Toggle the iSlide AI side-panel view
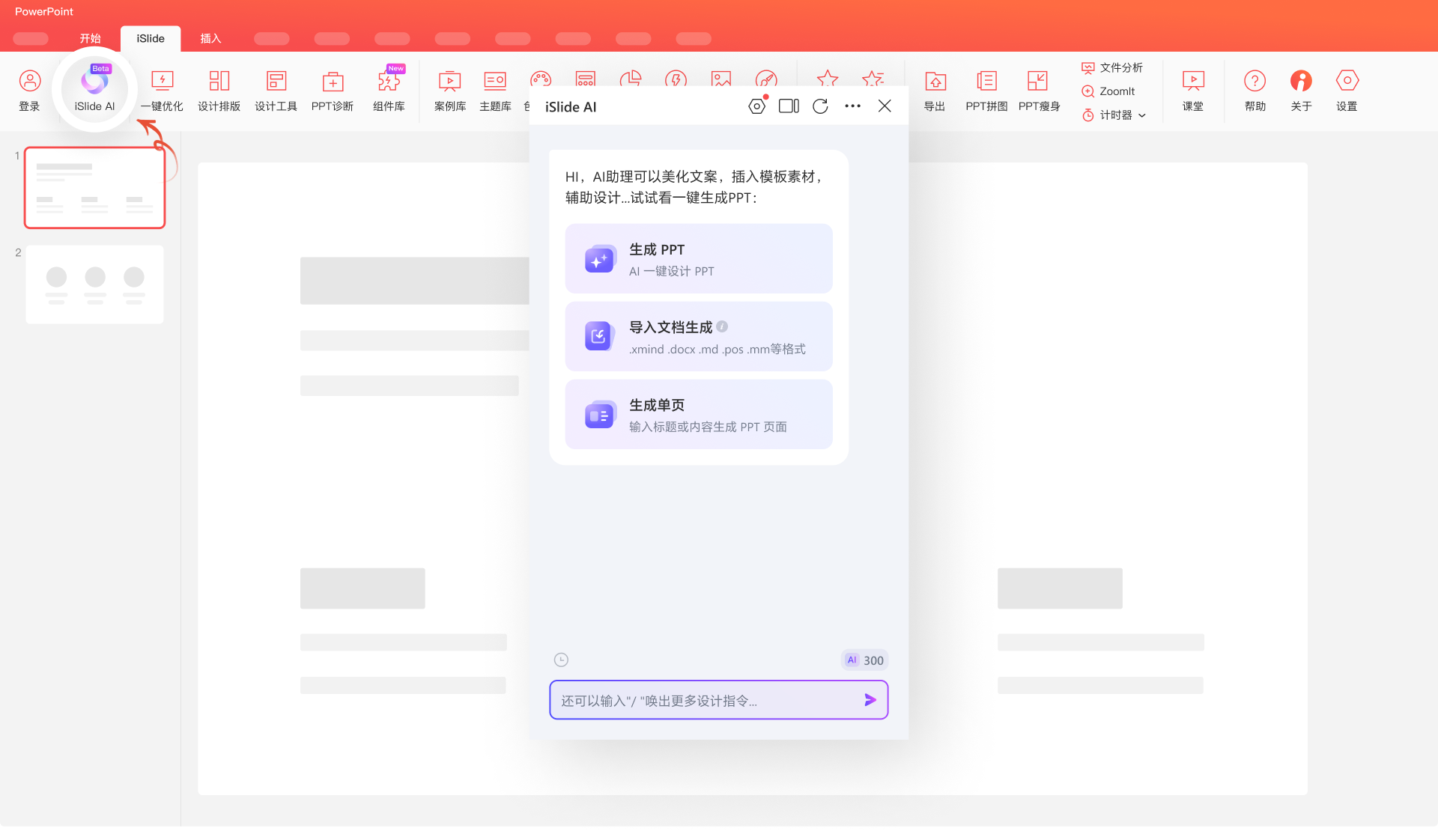 pyautogui.click(x=789, y=106)
